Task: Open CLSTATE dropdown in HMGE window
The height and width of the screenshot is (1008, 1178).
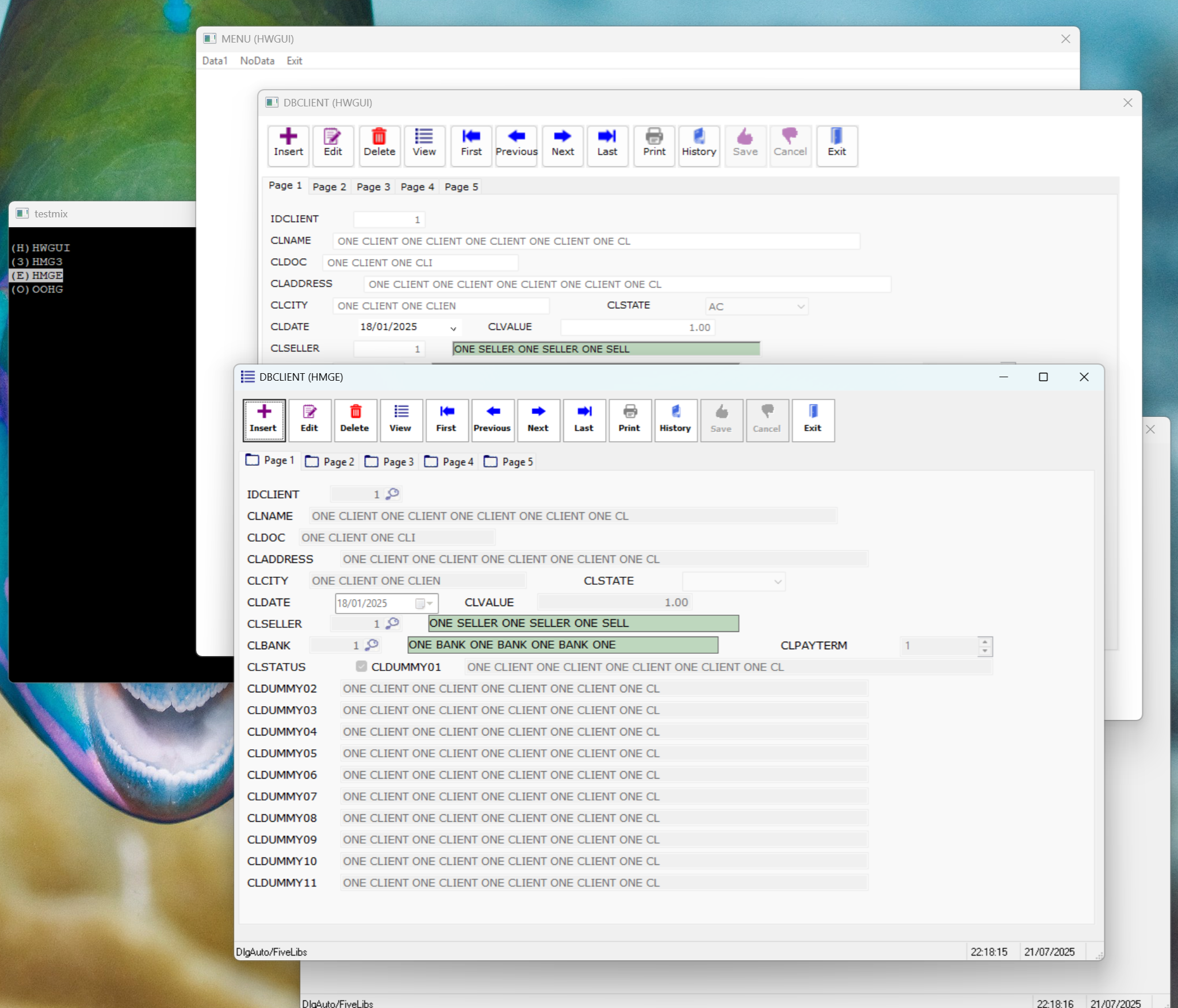Action: point(778,581)
